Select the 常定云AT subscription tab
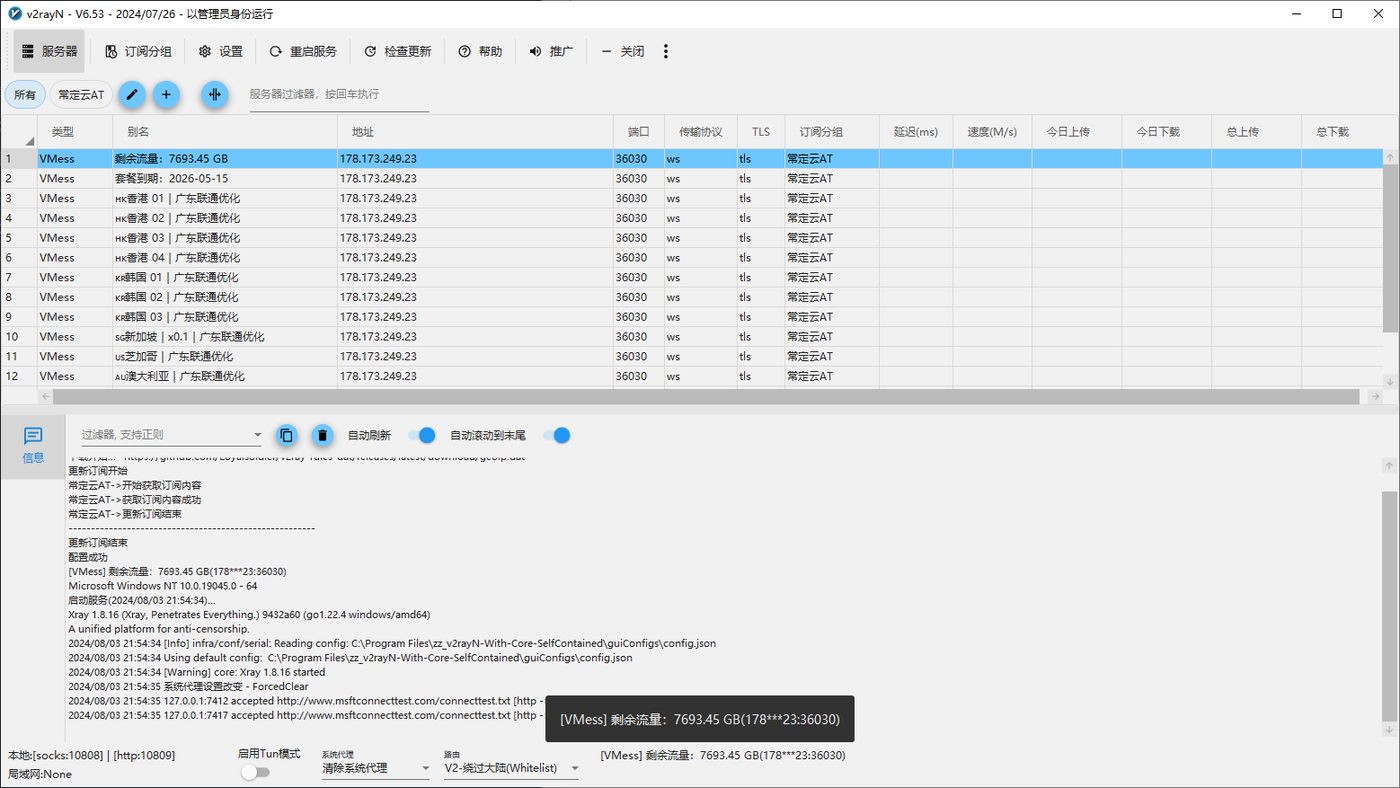This screenshot has width=1400, height=788. coord(81,95)
